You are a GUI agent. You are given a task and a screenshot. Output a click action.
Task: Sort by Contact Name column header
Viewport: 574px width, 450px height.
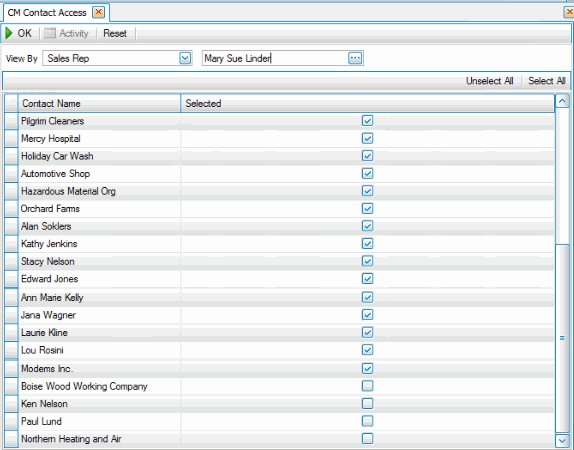pos(99,104)
